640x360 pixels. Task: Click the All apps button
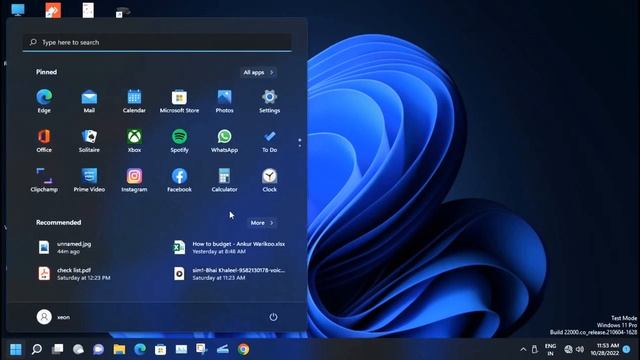(x=258, y=72)
